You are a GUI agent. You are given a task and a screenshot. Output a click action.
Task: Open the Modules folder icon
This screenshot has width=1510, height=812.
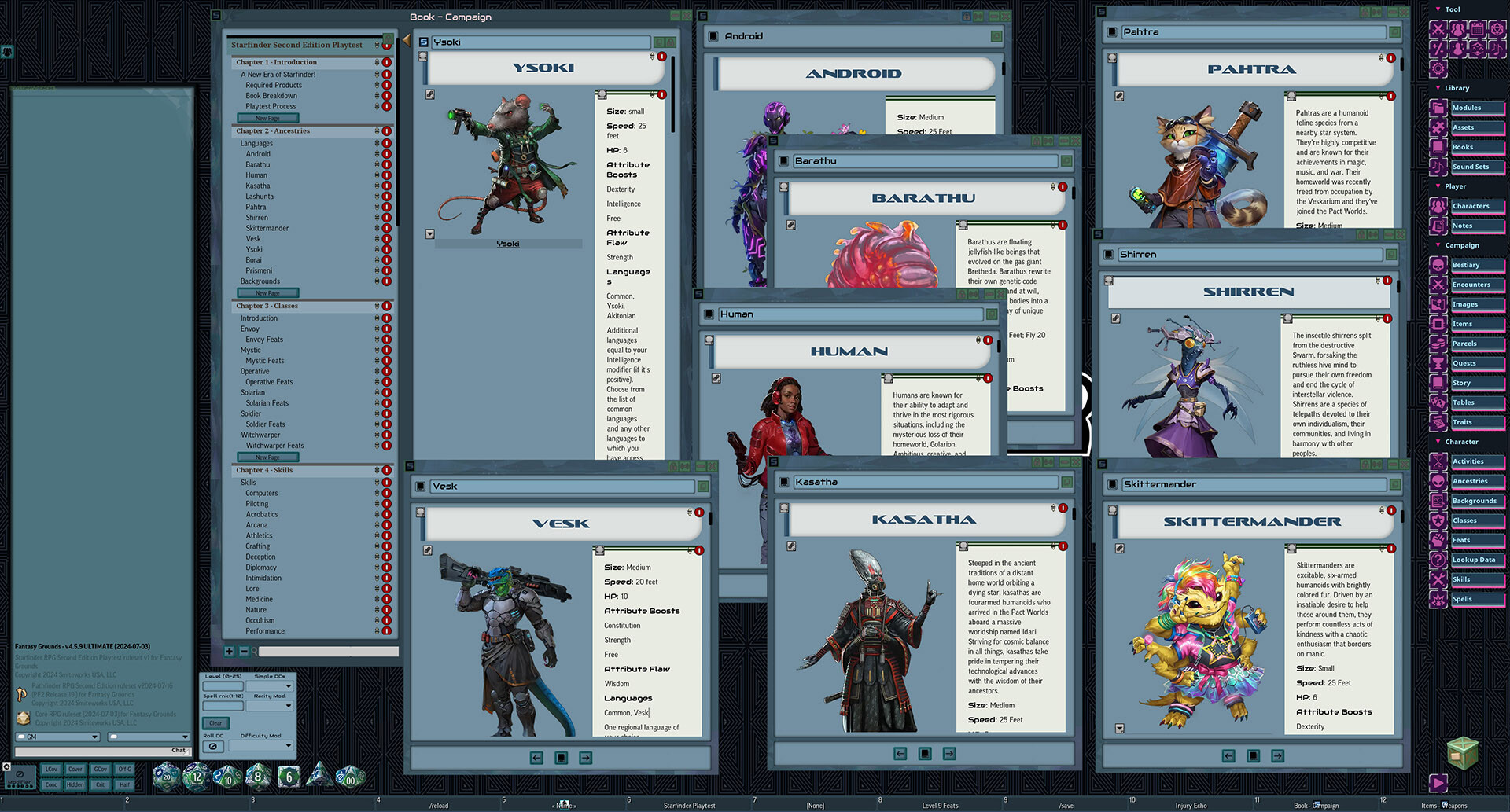[x=1438, y=108]
